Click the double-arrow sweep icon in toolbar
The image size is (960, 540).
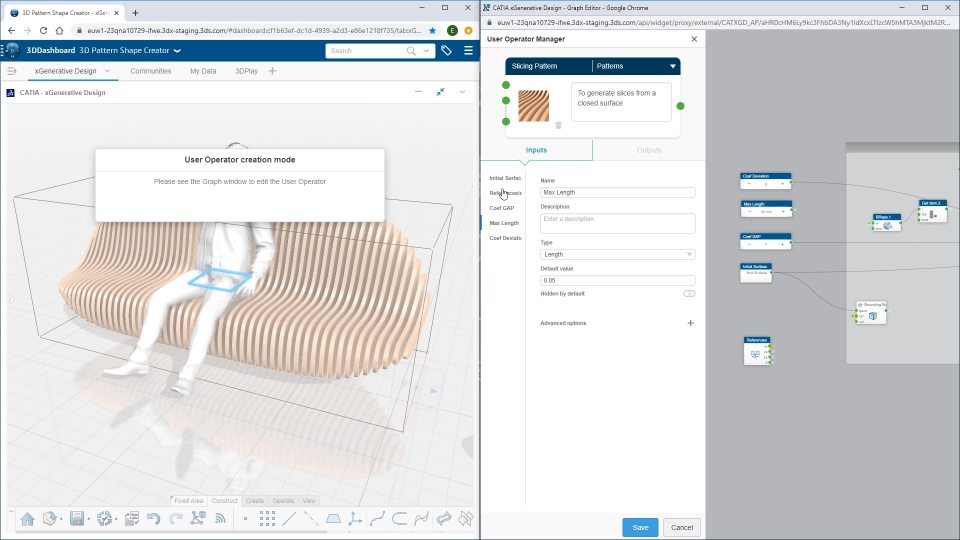pos(444,519)
